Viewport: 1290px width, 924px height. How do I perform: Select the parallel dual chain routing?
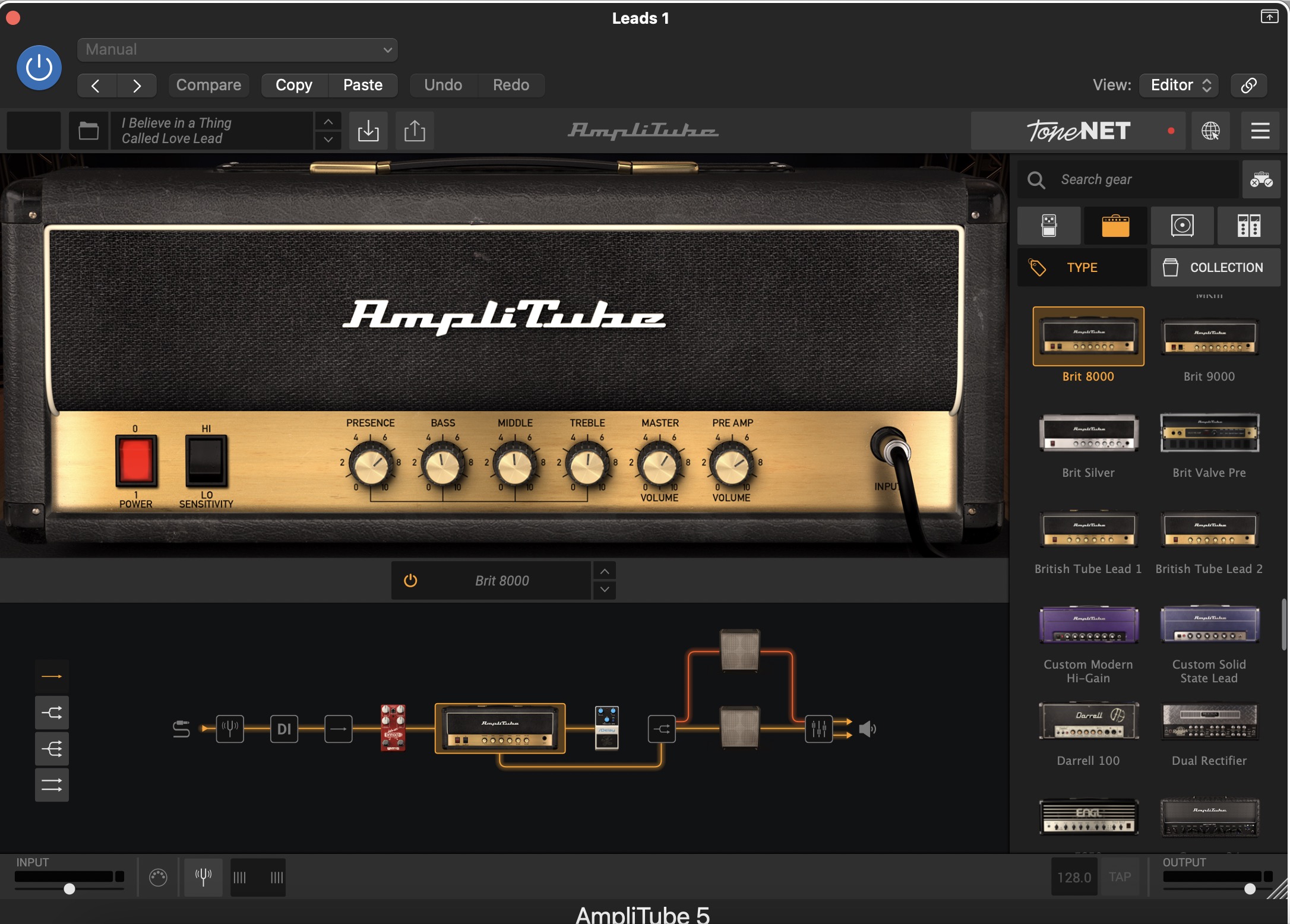(52, 785)
